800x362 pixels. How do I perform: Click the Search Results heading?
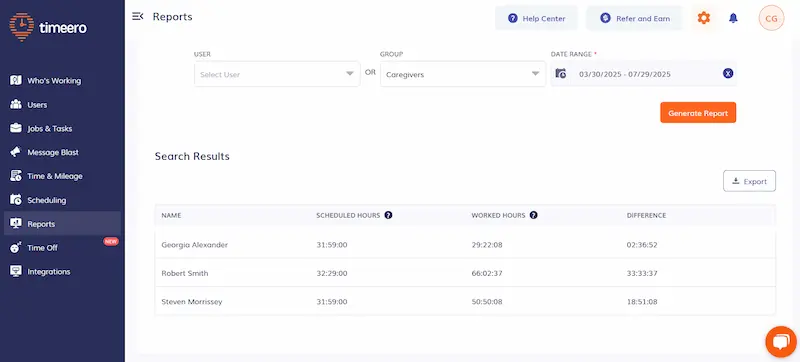[x=192, y=156]
